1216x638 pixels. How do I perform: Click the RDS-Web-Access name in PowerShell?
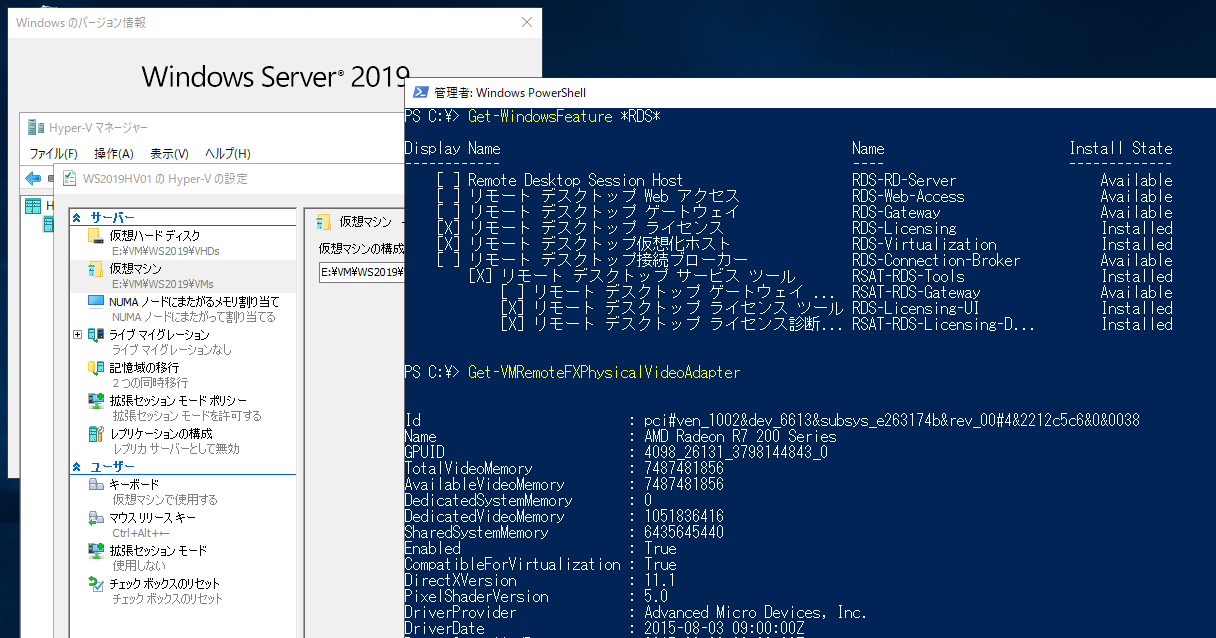[908, 197]
